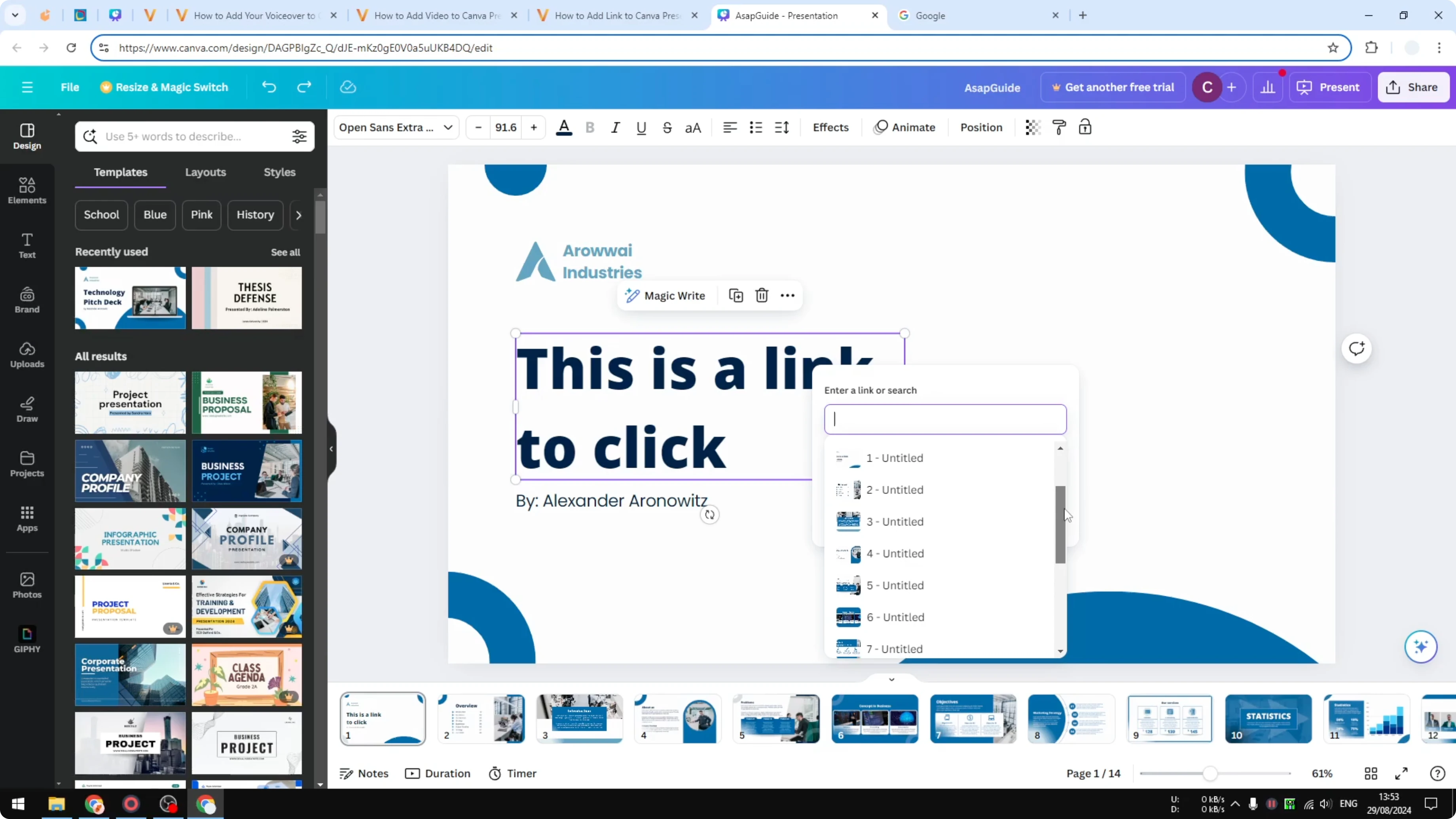This screenshot has width=1456, height=819.
Task: Open the font family dropdown
Action: pyautogui.click(x=396, y=128)
